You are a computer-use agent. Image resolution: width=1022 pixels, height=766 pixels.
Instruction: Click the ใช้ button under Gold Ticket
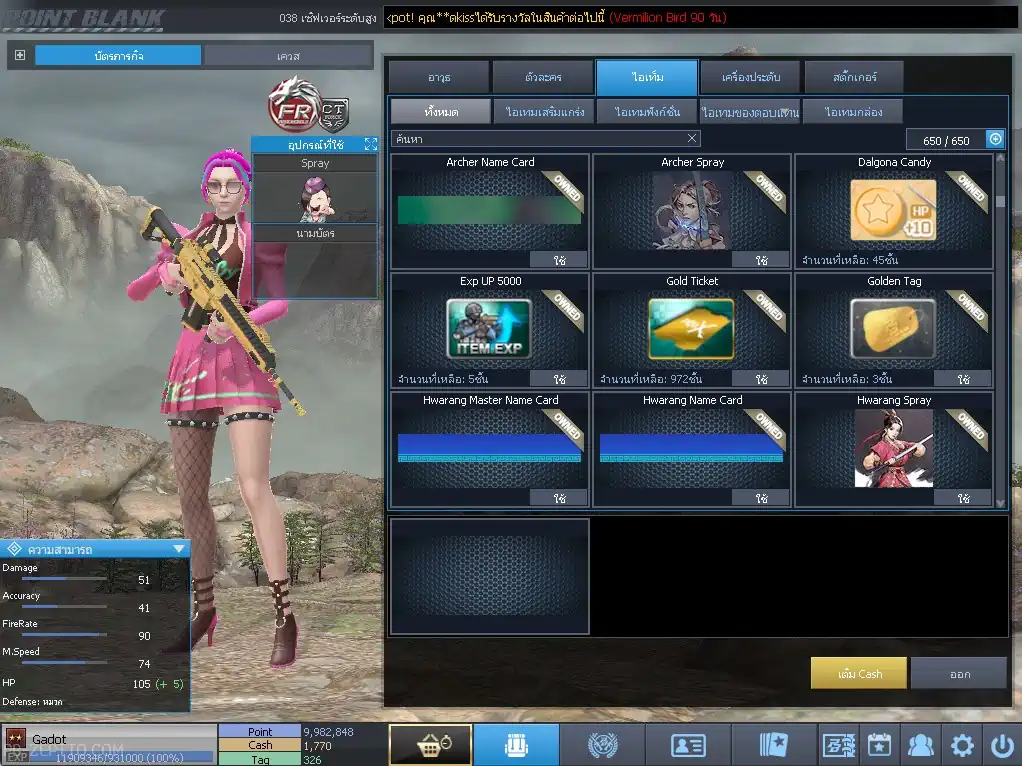(761, 379)
